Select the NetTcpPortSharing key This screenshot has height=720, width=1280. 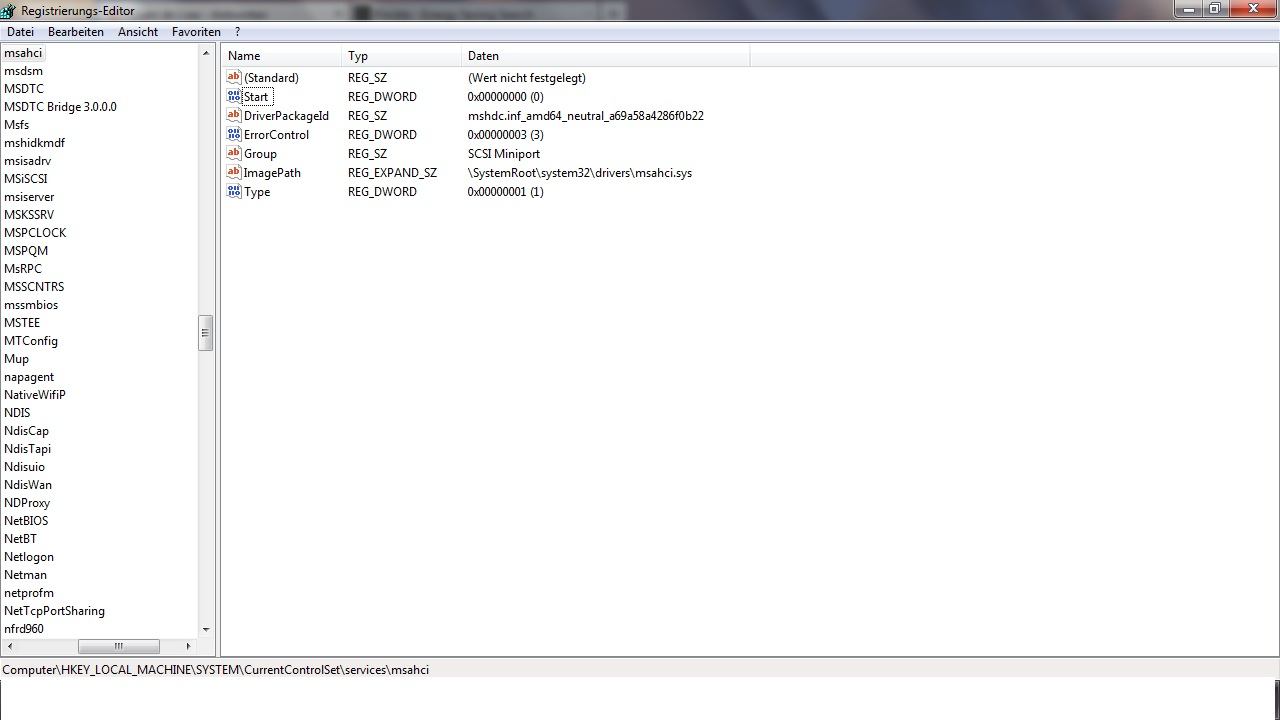[54, 611]
